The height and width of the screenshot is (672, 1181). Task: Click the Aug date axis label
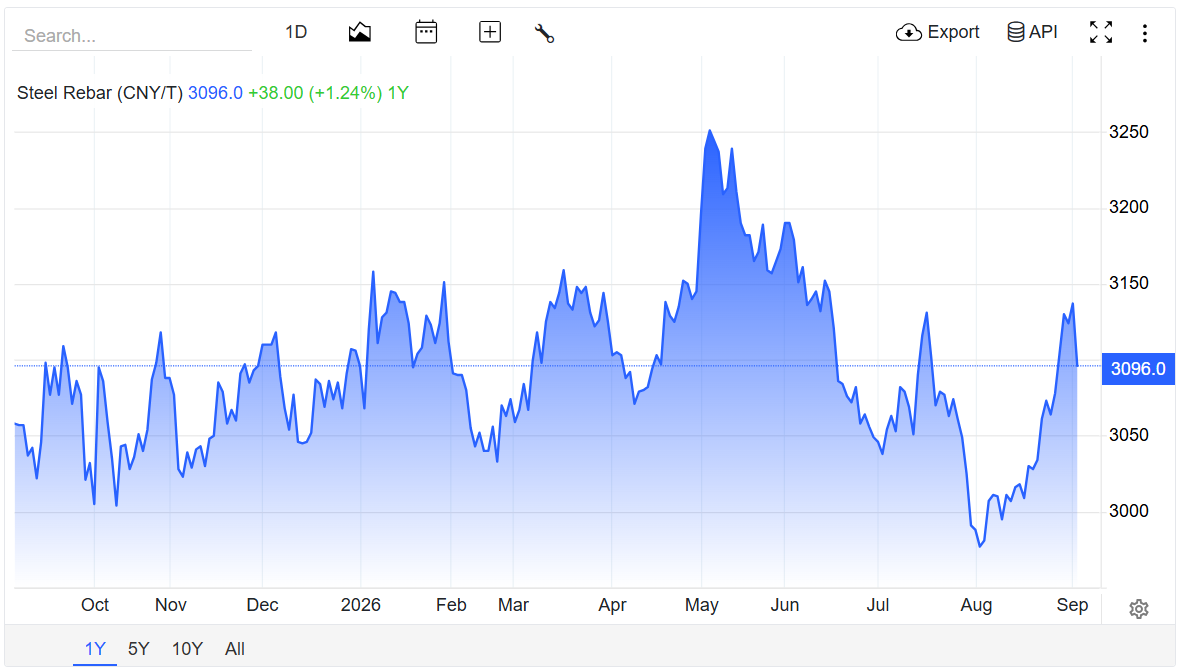tap(976, 605)
